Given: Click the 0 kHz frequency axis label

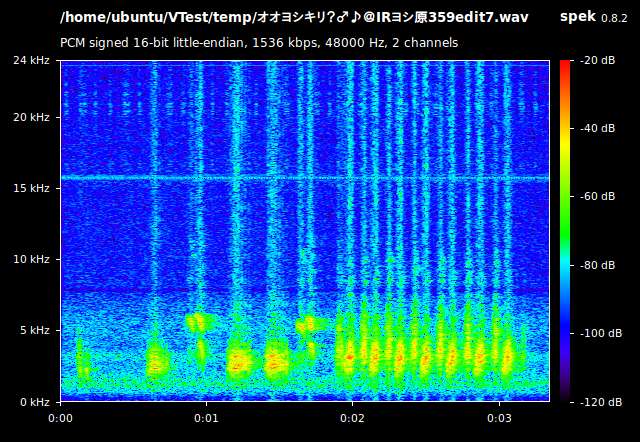Looking at the screenshot, I should click(x=35, y=402).
